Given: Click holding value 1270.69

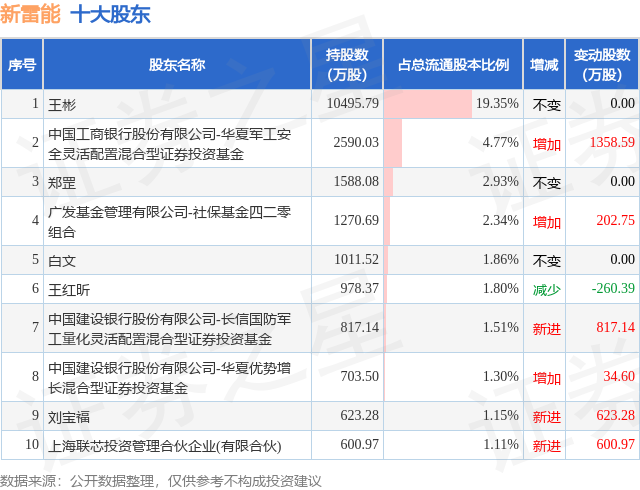Looking at the screenshot, I should click(x=356, y=220).
